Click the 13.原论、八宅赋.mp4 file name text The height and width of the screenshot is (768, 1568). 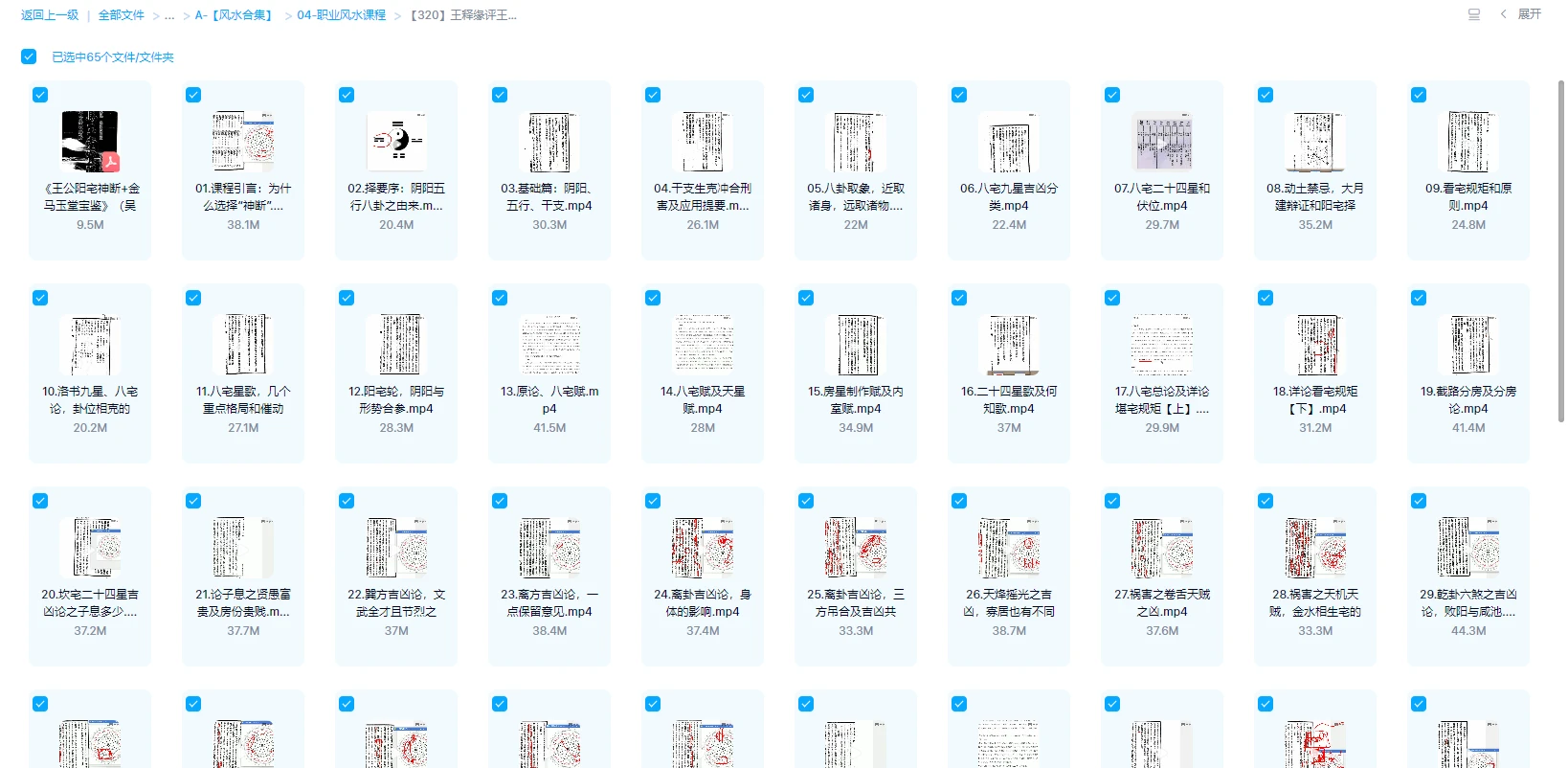549,400
